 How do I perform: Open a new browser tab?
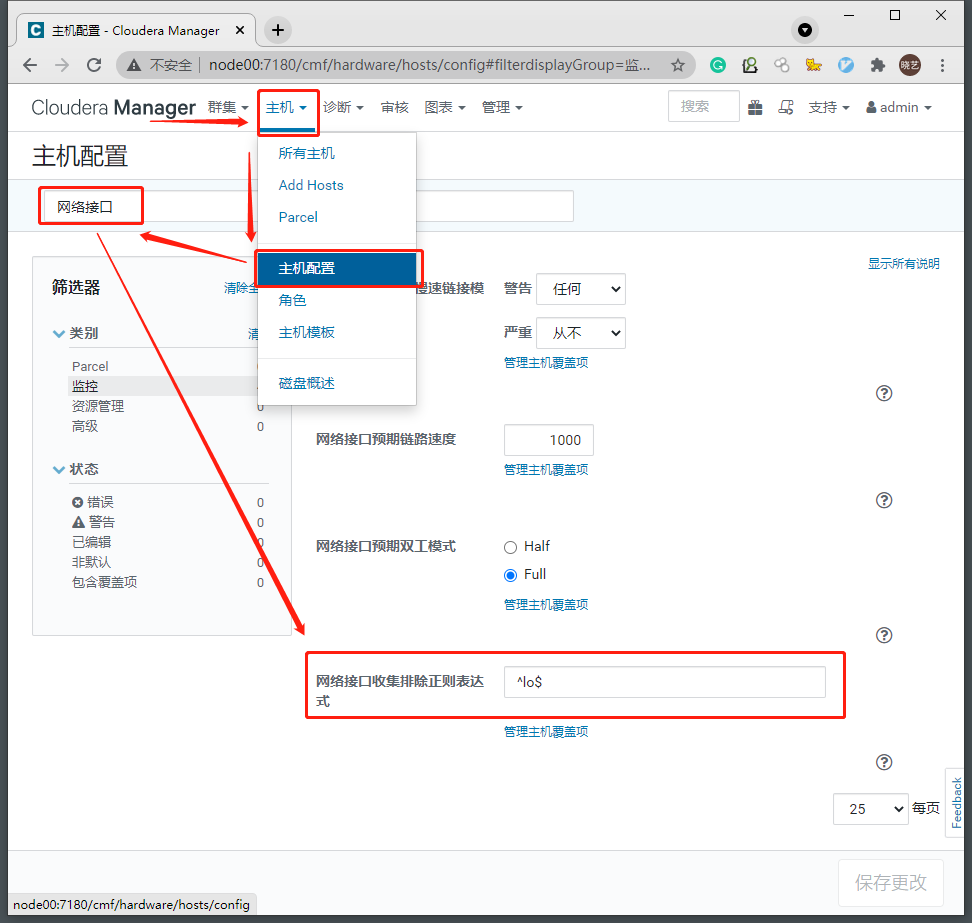pos(278,30)
